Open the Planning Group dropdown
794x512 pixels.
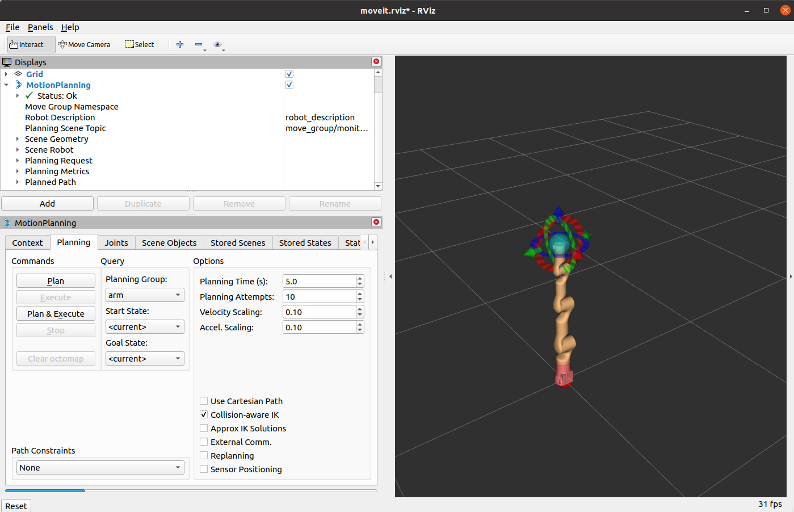(145, 295)
